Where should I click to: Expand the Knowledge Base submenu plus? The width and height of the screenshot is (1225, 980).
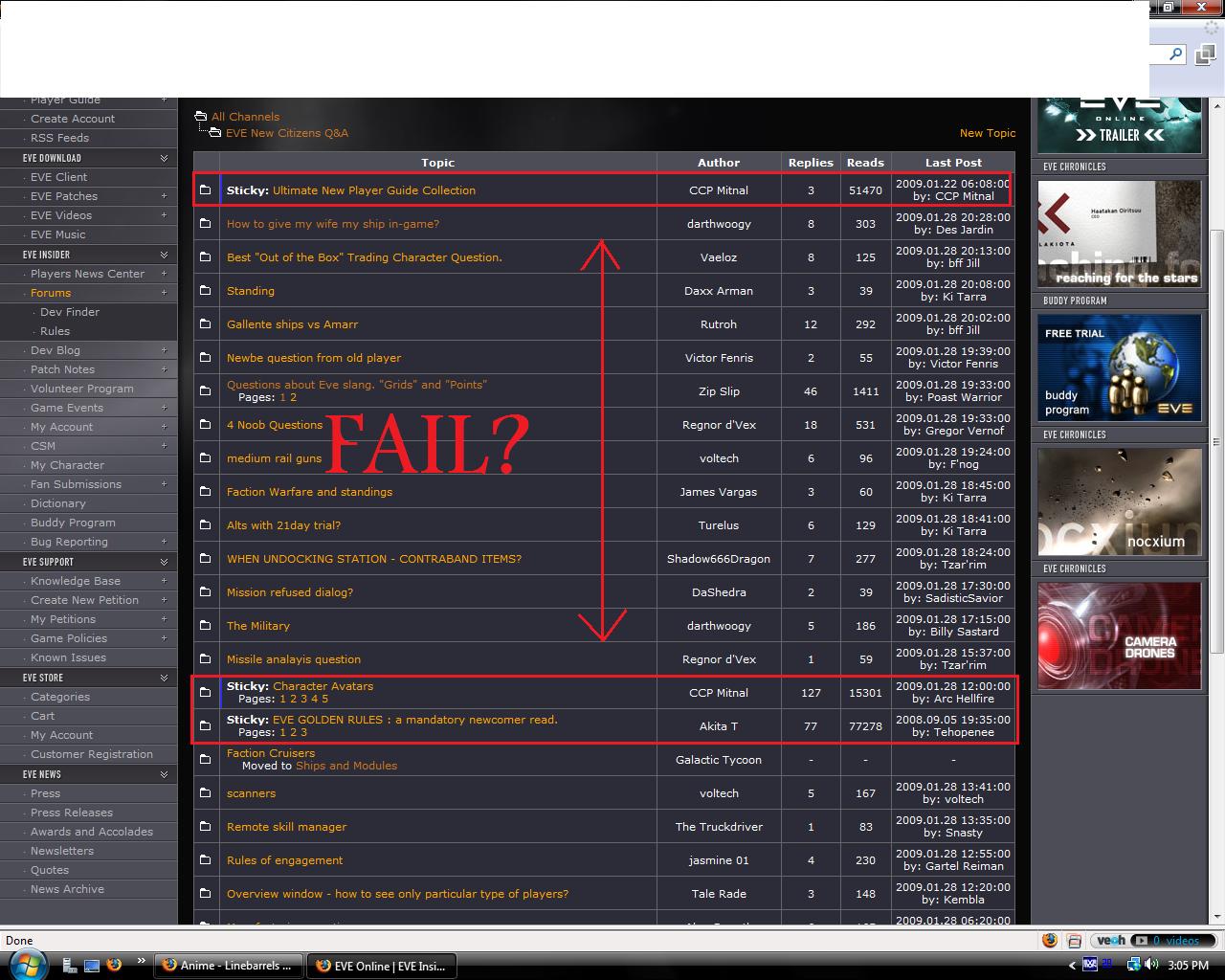[164, 581]
